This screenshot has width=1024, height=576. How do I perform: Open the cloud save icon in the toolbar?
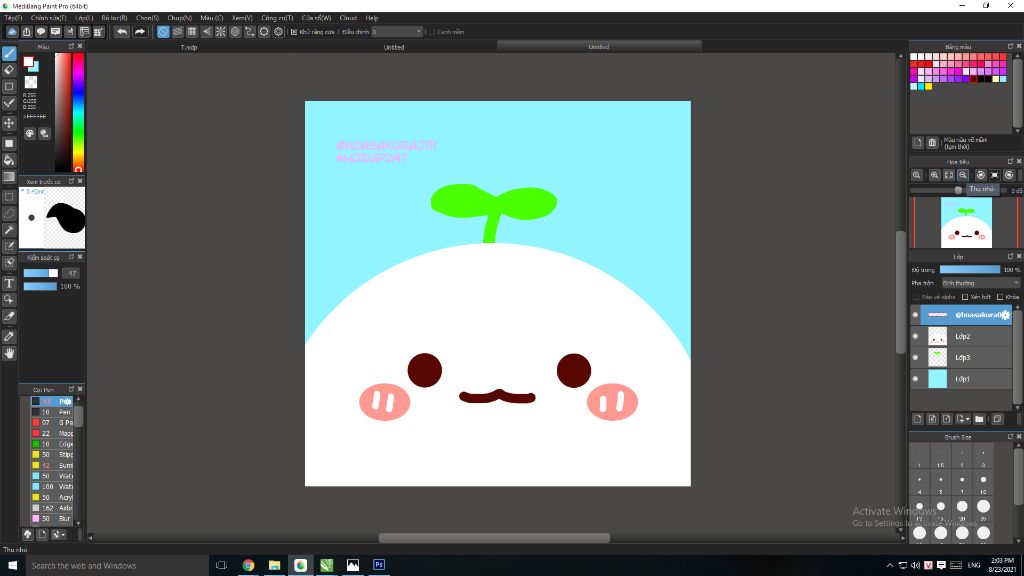(x=12, y=31)
